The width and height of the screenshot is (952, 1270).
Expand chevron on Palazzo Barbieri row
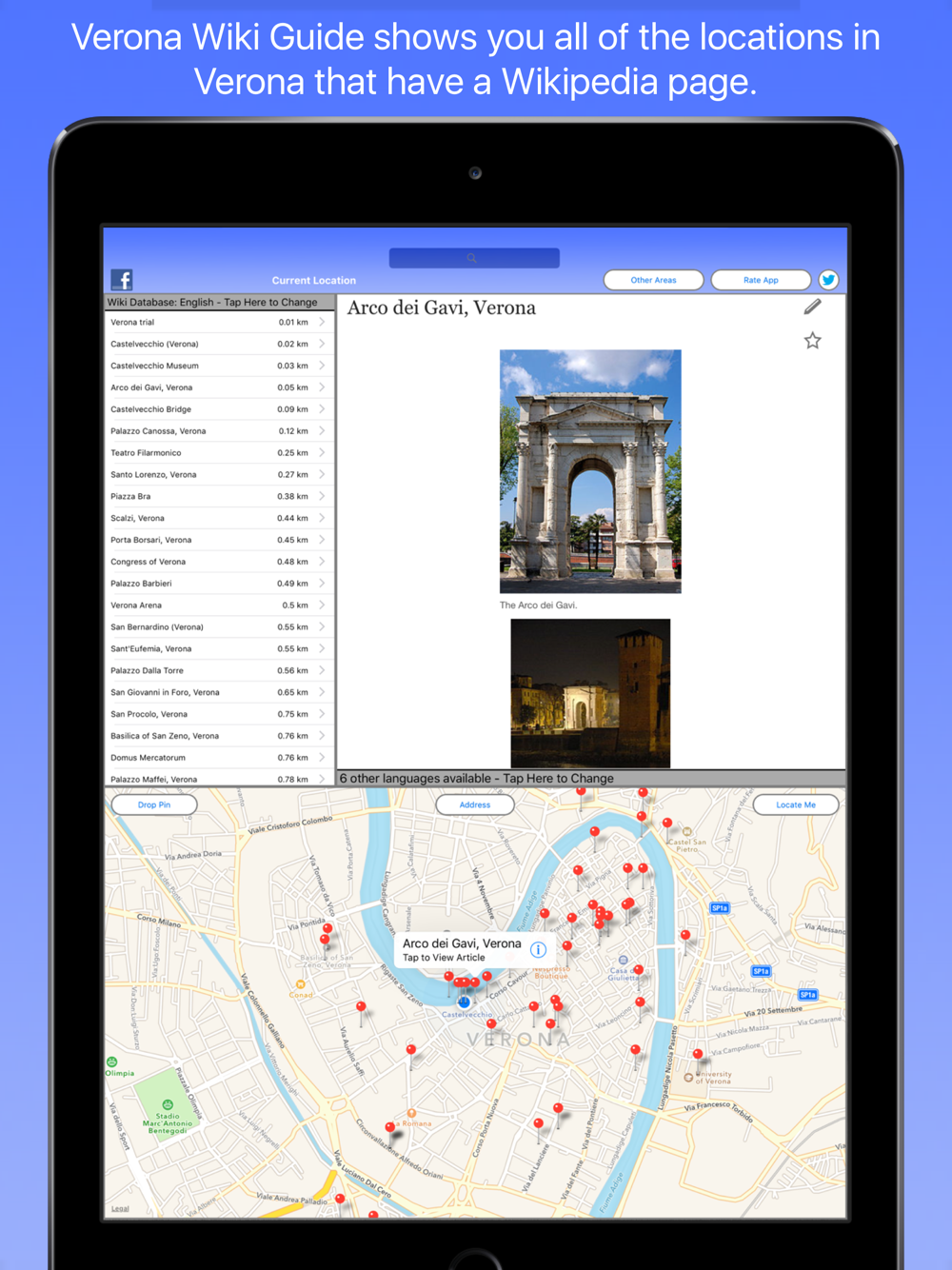(322, 584)
